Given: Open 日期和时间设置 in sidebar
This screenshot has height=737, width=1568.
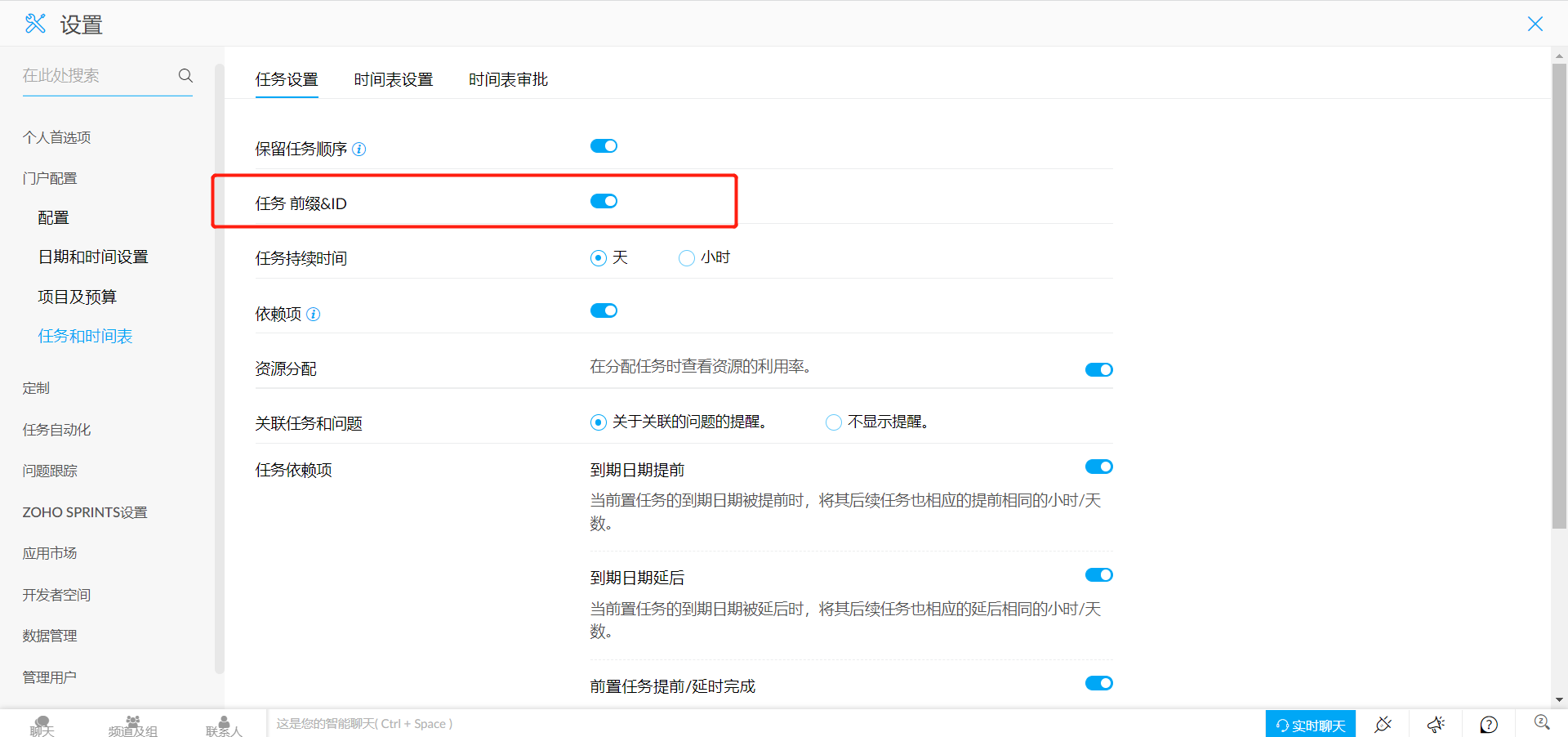Looking at the screenshot, I should tap(93, 257).
